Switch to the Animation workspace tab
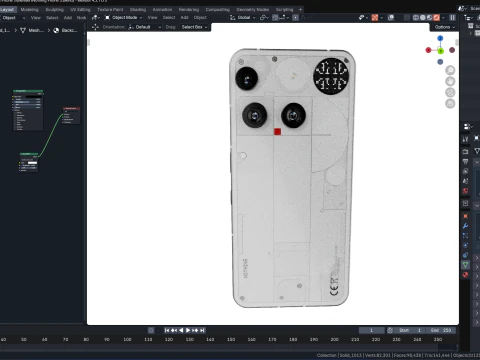Image resolution: width=480 pixels, height=360 pixels. tap(162, 10)
